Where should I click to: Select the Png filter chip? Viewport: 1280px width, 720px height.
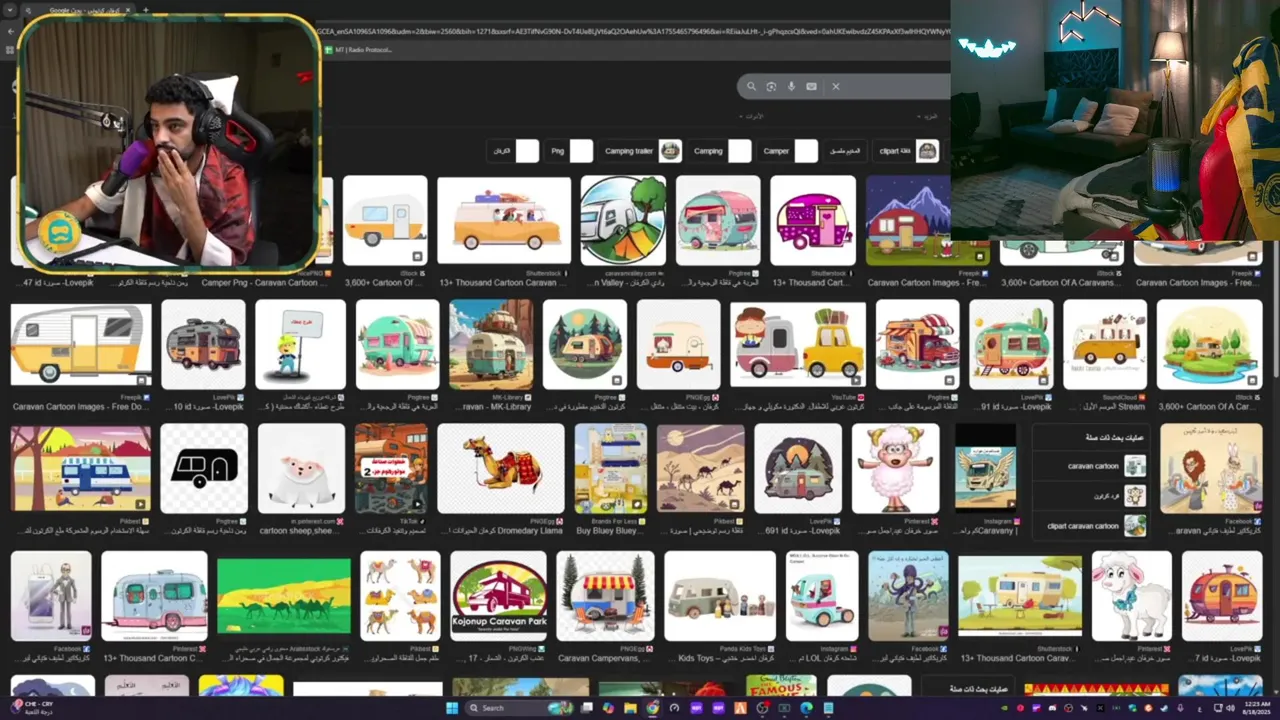click(570, 151)
